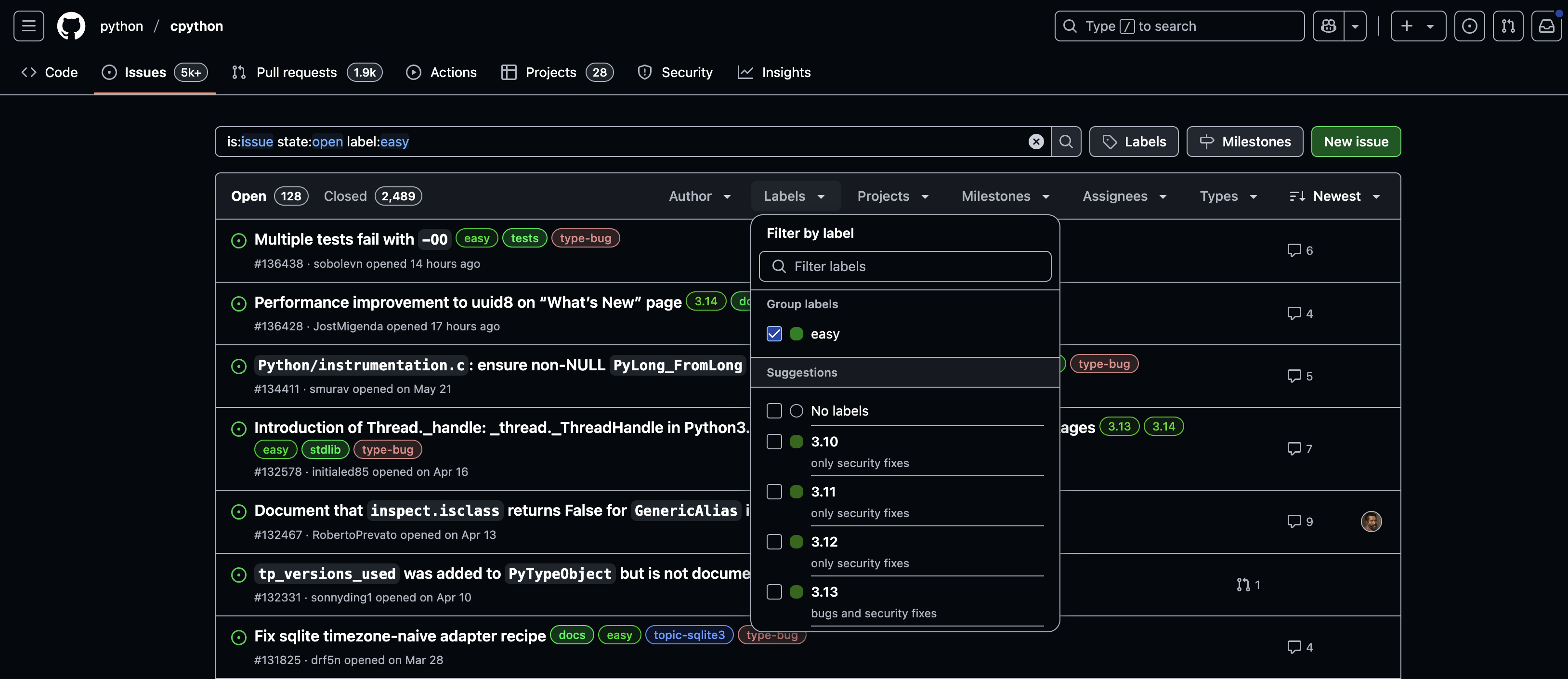Show Closed issues list
Viewport: 1568px width, 679px height.
pyautogui.click(x=373, y=196)
